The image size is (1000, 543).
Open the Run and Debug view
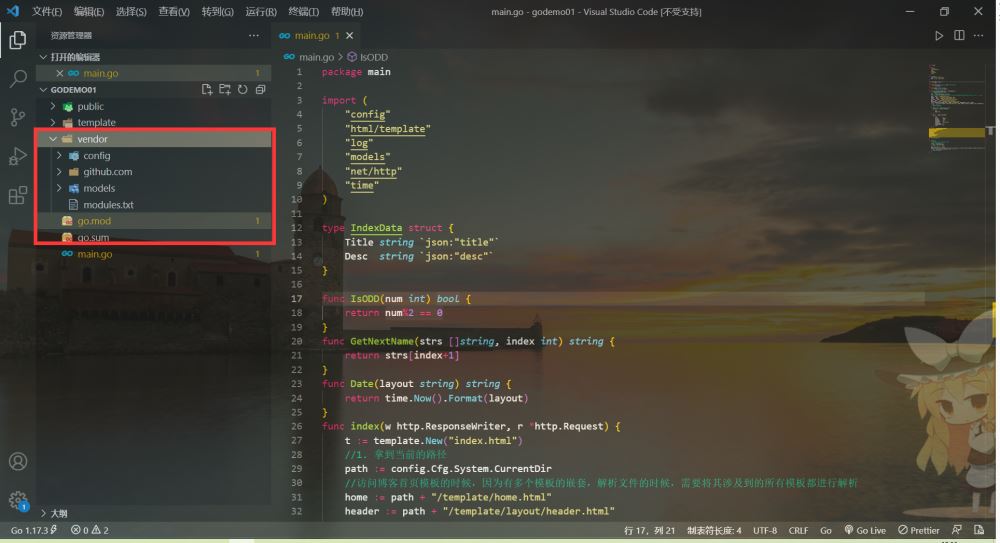coord(18,156)
